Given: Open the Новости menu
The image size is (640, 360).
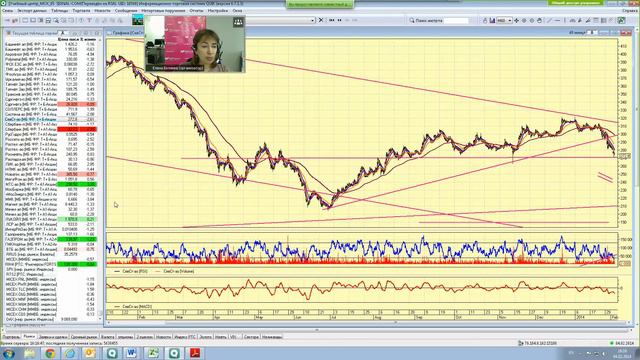Looking at the screenshot, I should [102, 10].
